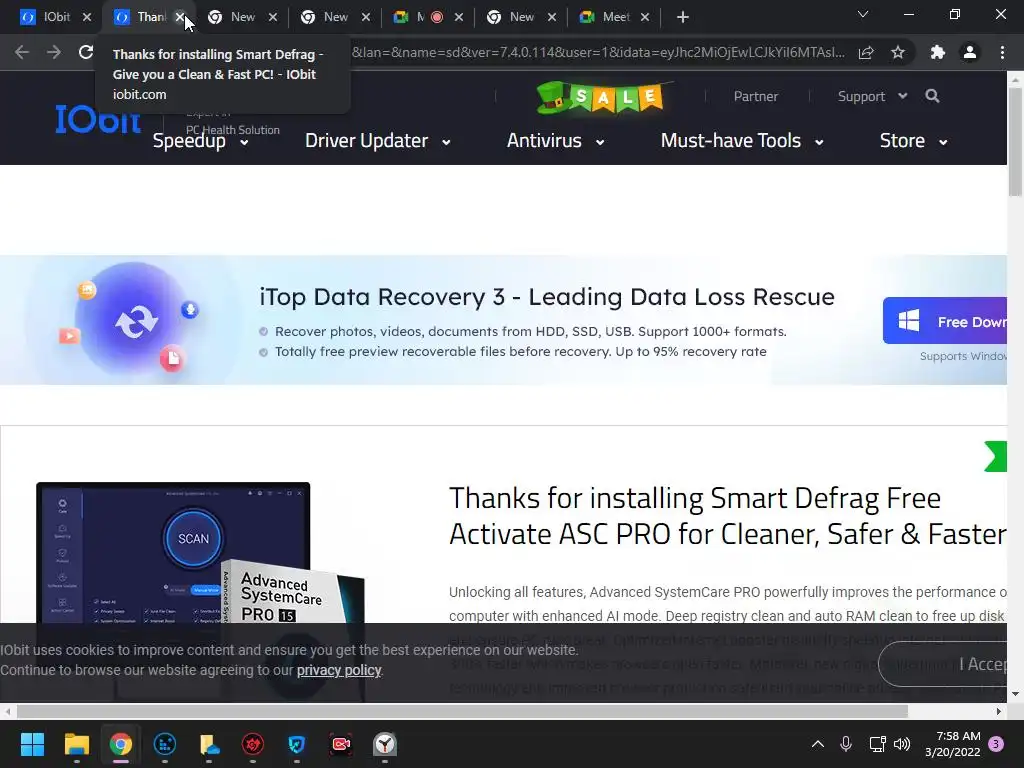Open the tab search chevron

point(863,14)
